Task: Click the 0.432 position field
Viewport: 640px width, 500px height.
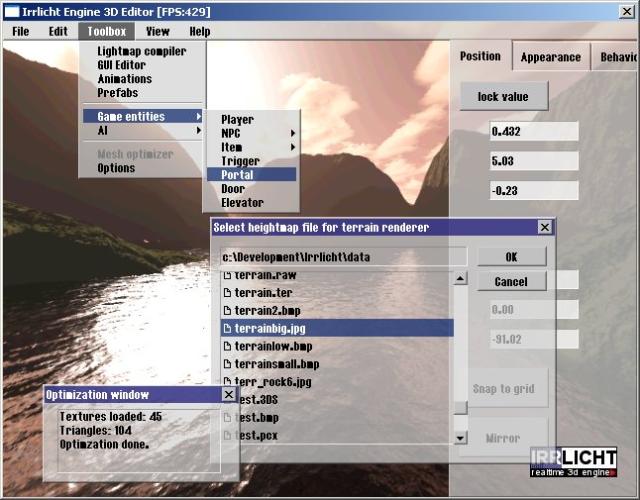Action: 534,131
